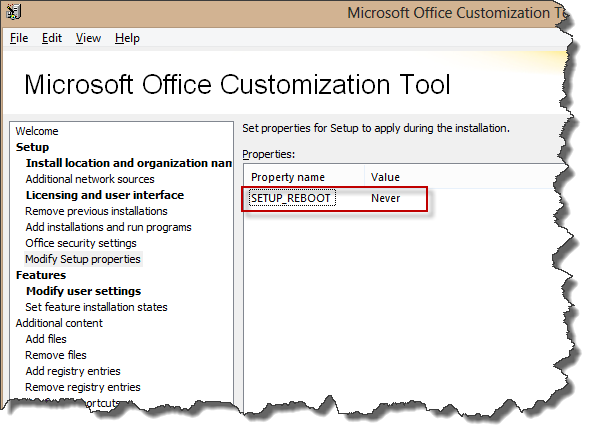The height and width of the screenshot is (441, 598).
Task: Click the Office Customization Tool title bar icon
Action: (x=13, y=11)
